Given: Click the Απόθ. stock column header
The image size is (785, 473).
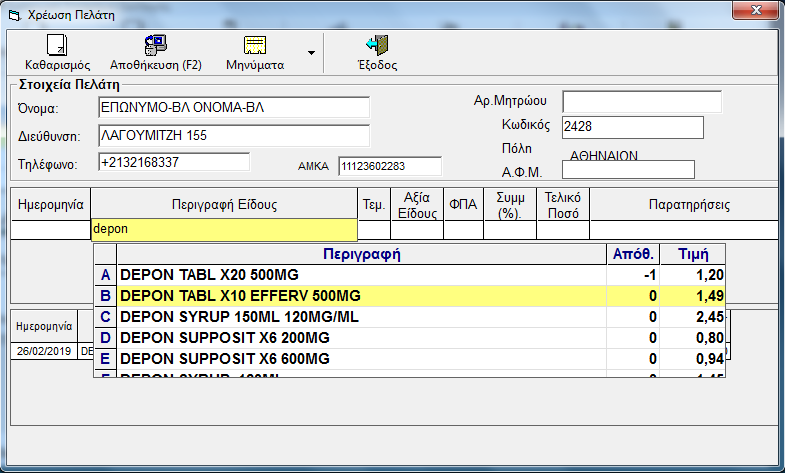Looking at the screenshot, I should [x=633, y=254].
